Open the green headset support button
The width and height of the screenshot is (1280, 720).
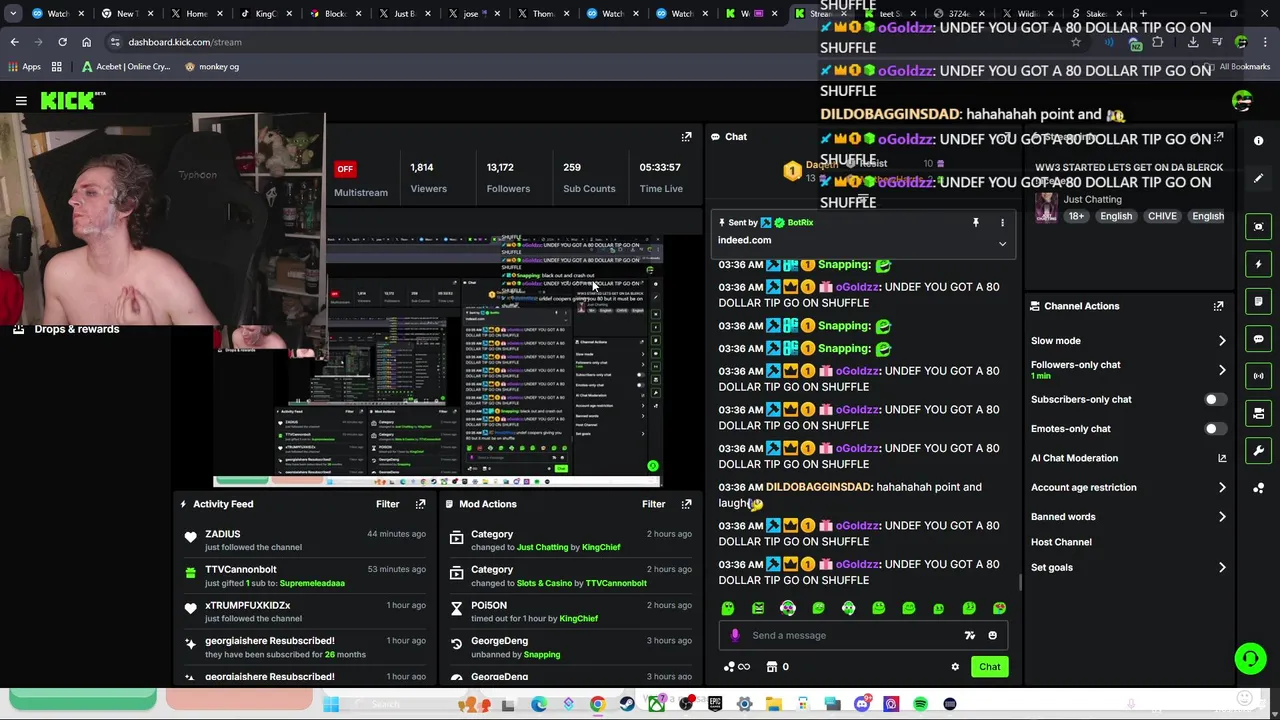(x=1250, y=658)
